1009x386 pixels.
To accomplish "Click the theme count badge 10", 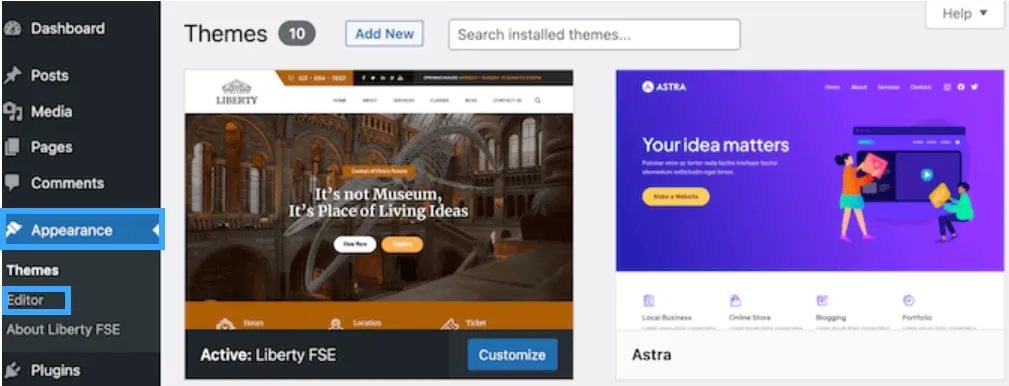I will (x=297, y=33).
